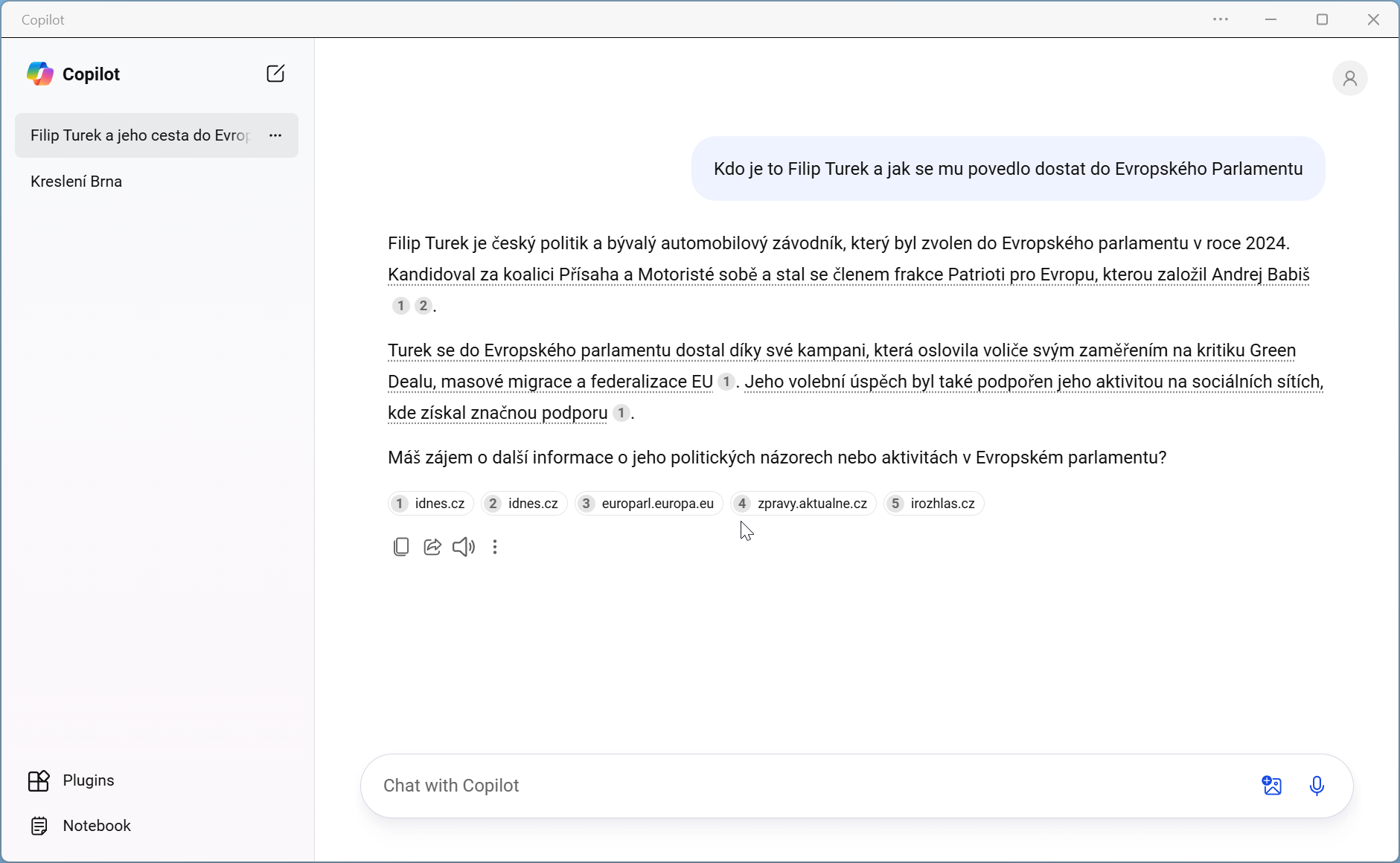The height and width of the screenshot is (863, 1400).
Task: Open the Notebook label
Action: tap(97, 826)
